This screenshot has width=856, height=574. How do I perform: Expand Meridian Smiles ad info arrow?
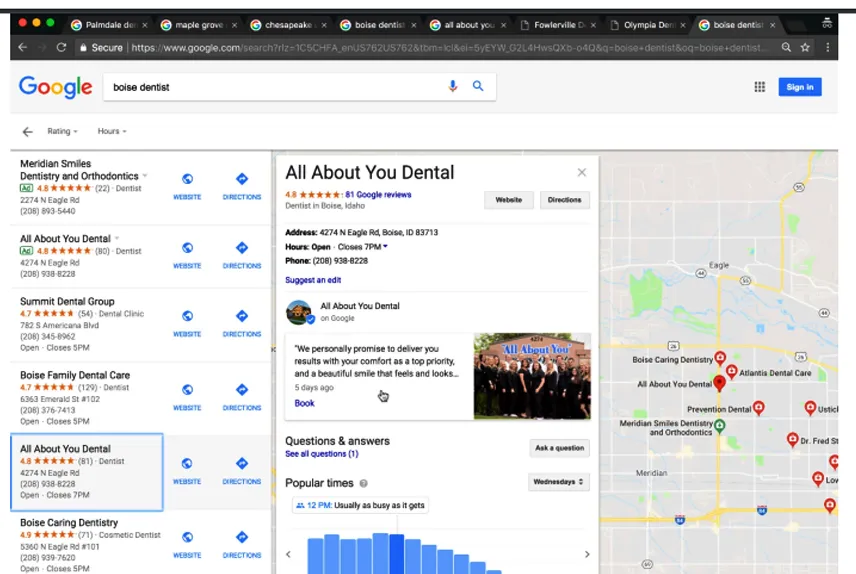145,176
